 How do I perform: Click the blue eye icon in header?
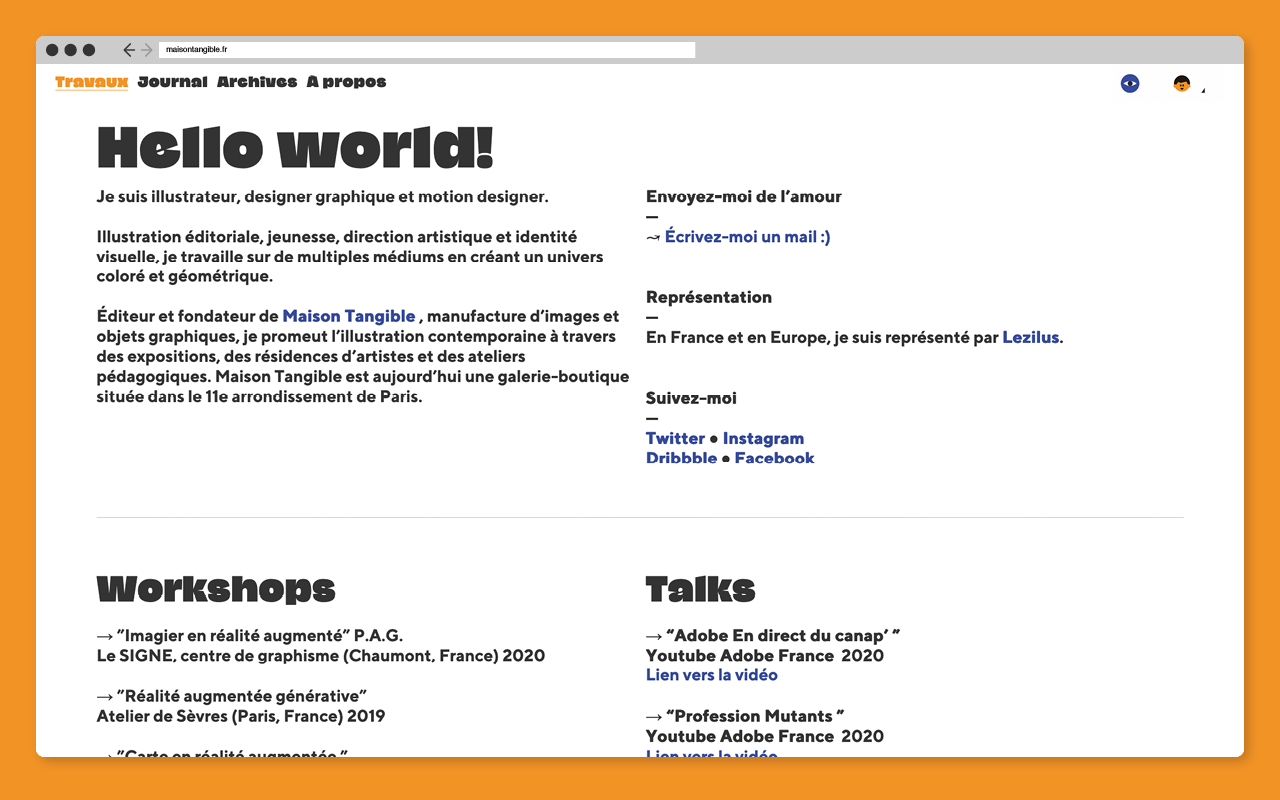(1130, 84)
